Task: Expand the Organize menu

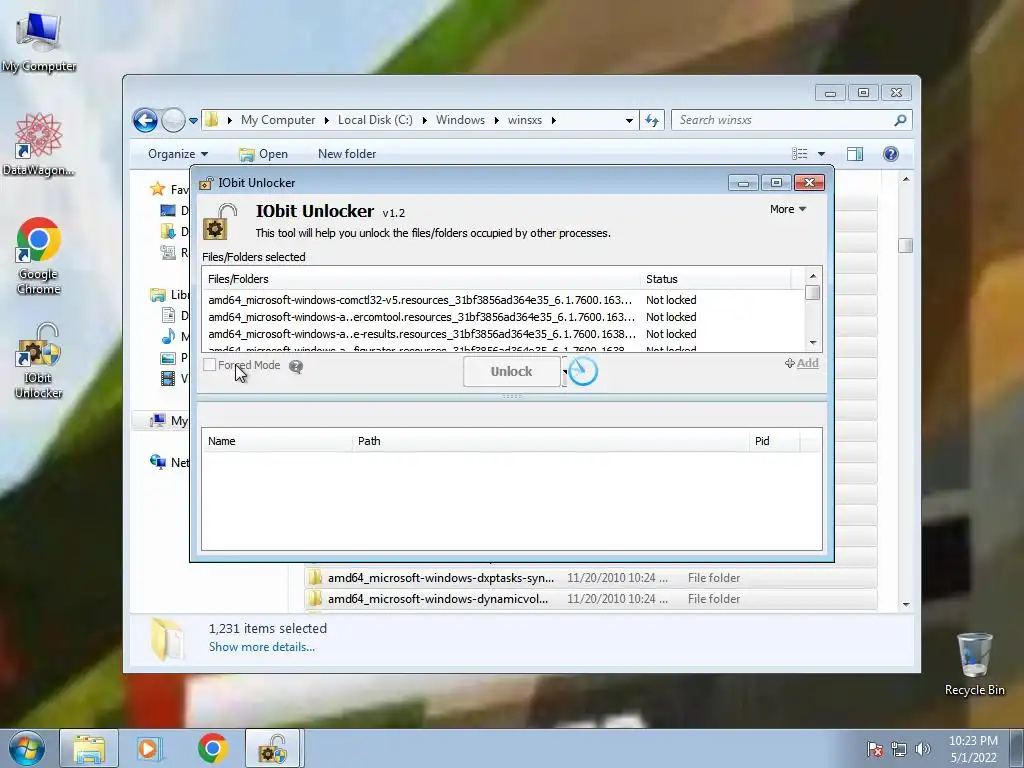Action: point(178,154)
